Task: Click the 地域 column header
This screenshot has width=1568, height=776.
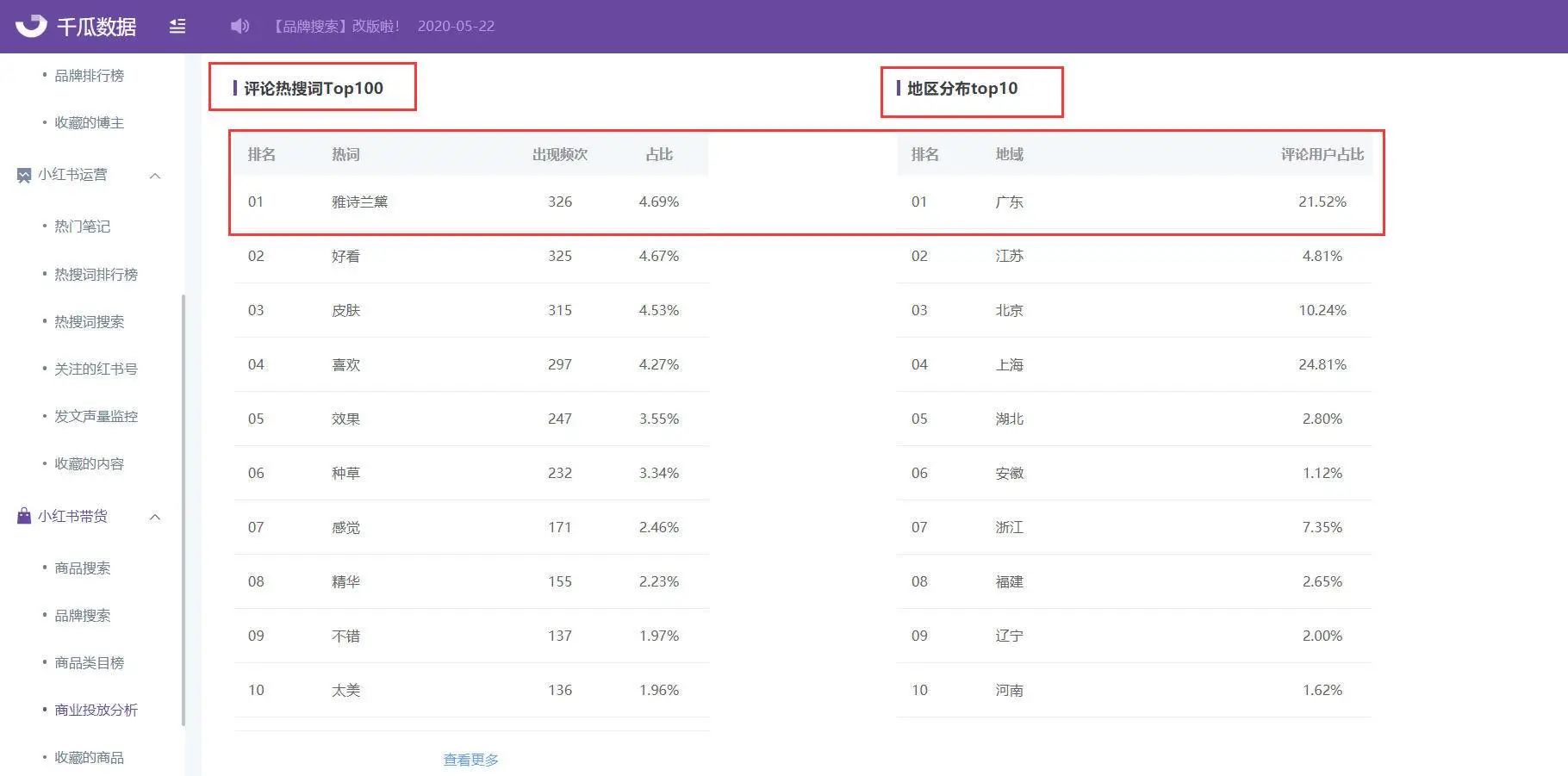Action: pyautogui.click(x=1009, y=154)
